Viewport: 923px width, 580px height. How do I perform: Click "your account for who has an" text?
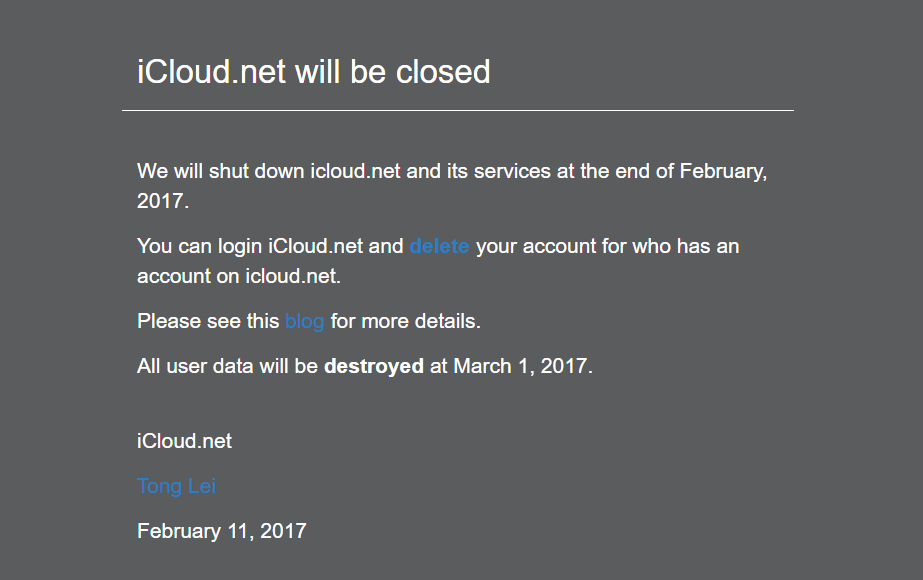point(608,246)
